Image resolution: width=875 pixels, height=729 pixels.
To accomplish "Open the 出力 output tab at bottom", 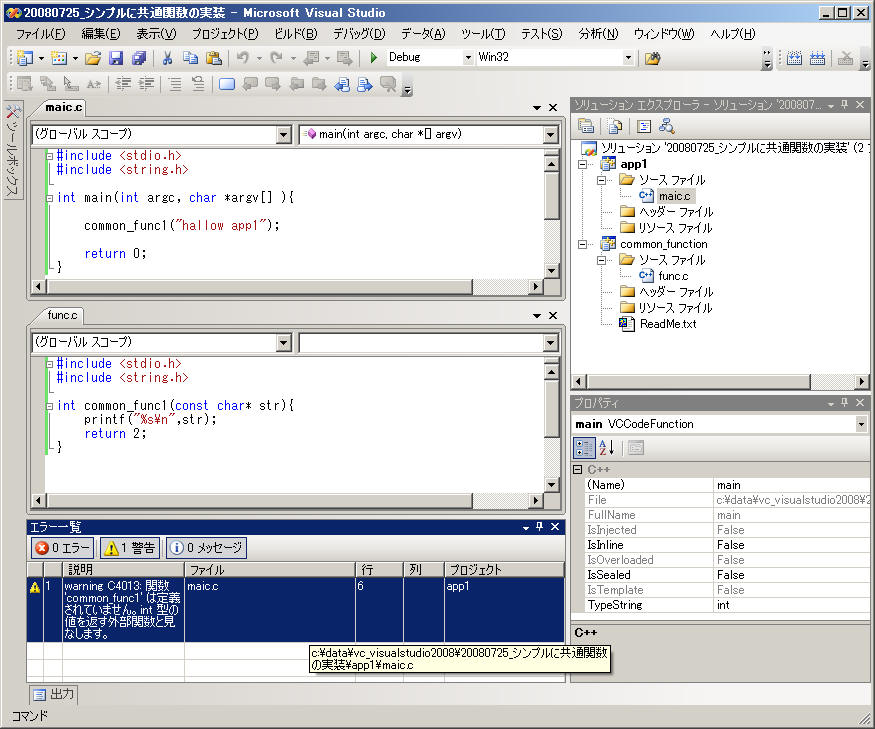I will point(54,694).
